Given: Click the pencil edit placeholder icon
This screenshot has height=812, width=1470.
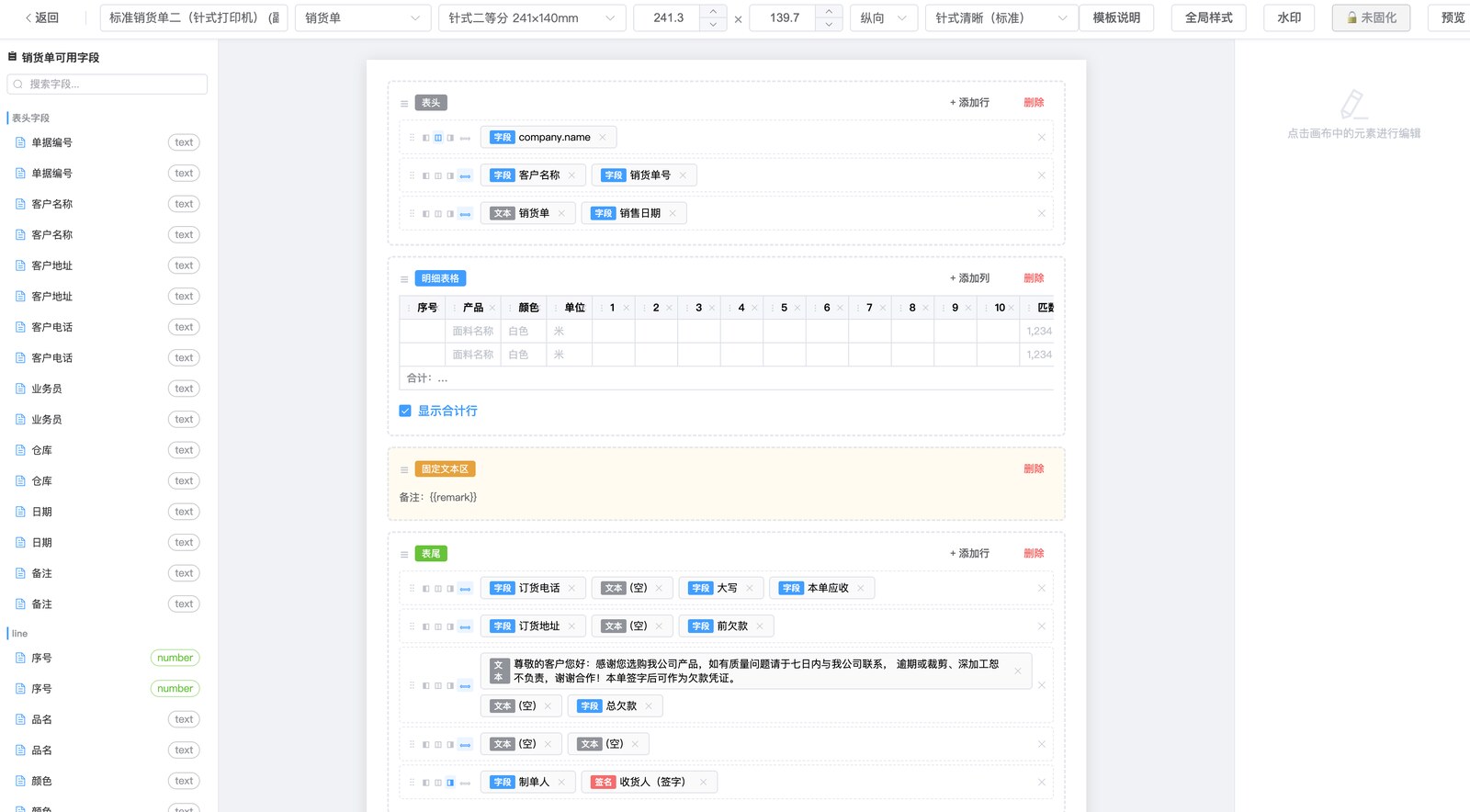Looking at the screenshot, I should [1352, 104].
